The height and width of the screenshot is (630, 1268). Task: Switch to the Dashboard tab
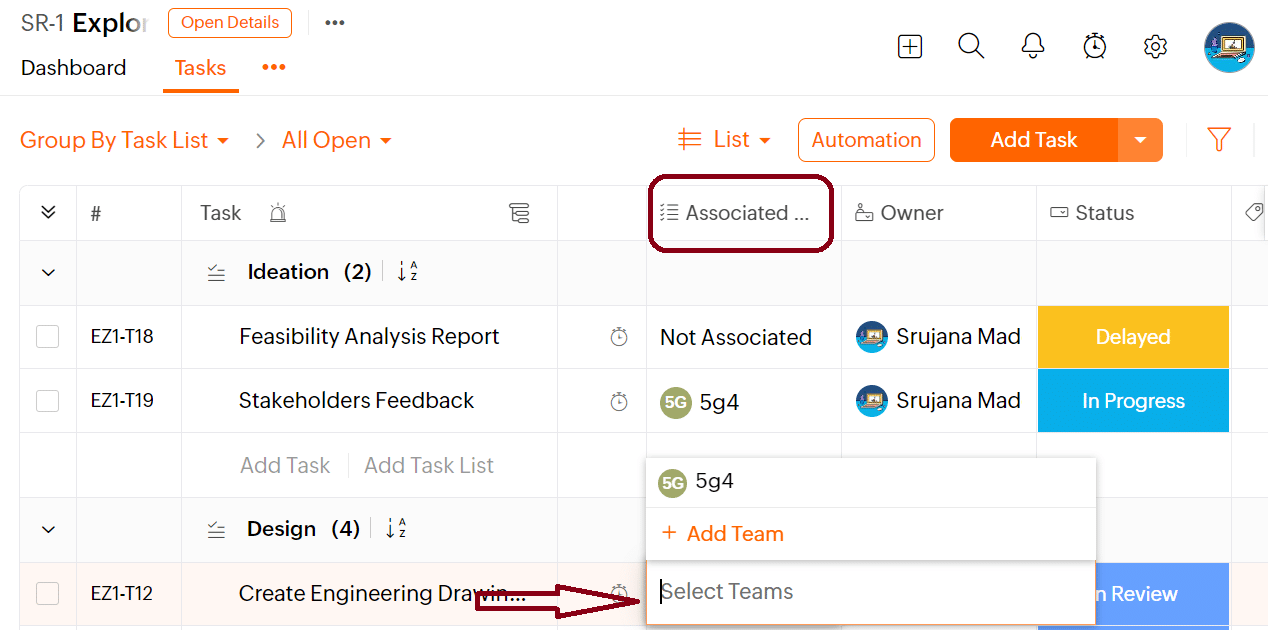point(73,68)
